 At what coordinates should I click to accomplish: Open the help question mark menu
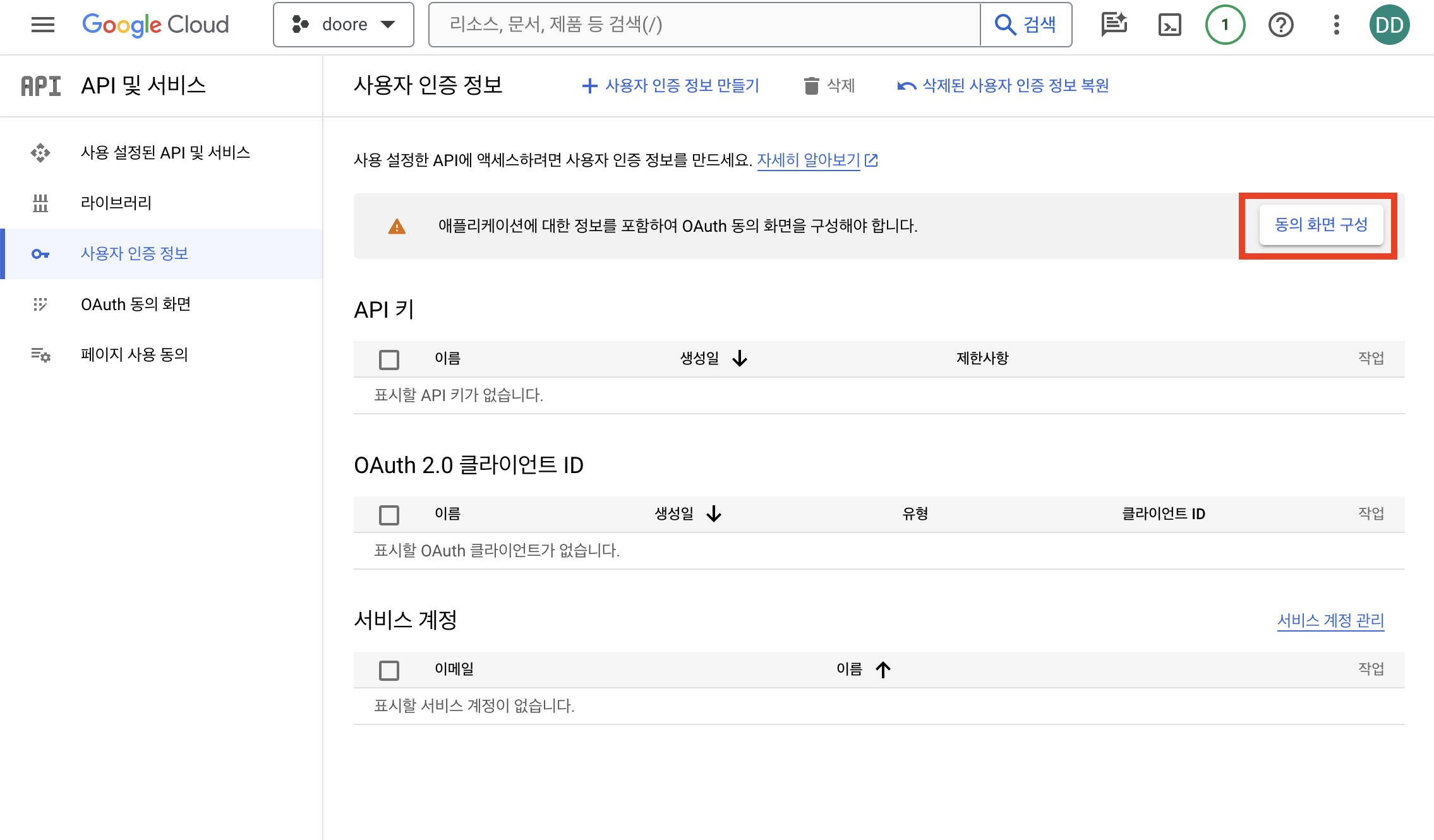(1280, 25)
